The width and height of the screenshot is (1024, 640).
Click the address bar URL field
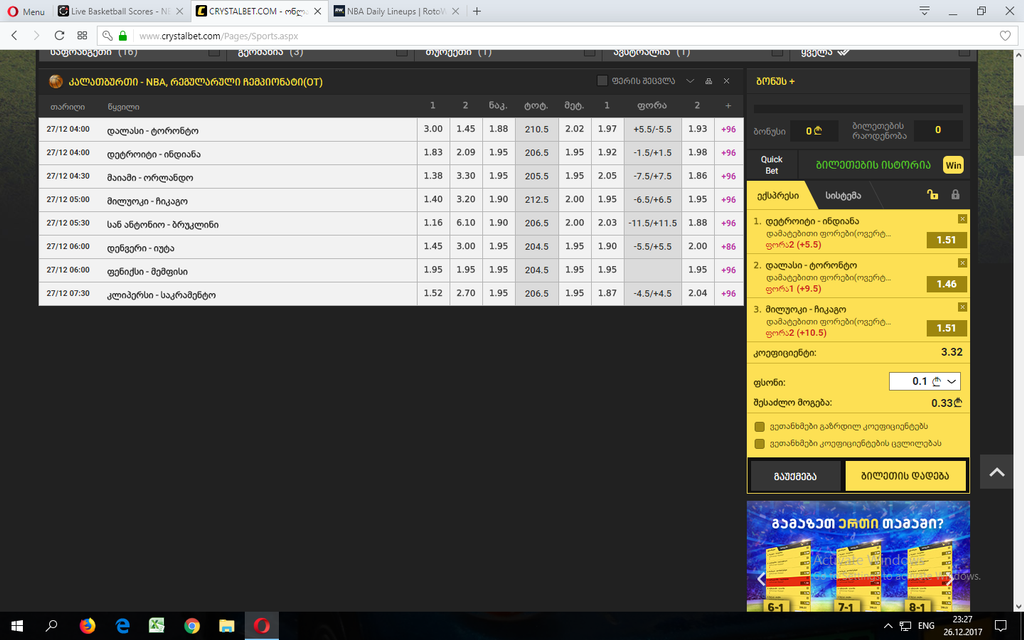tap(557, 36)
